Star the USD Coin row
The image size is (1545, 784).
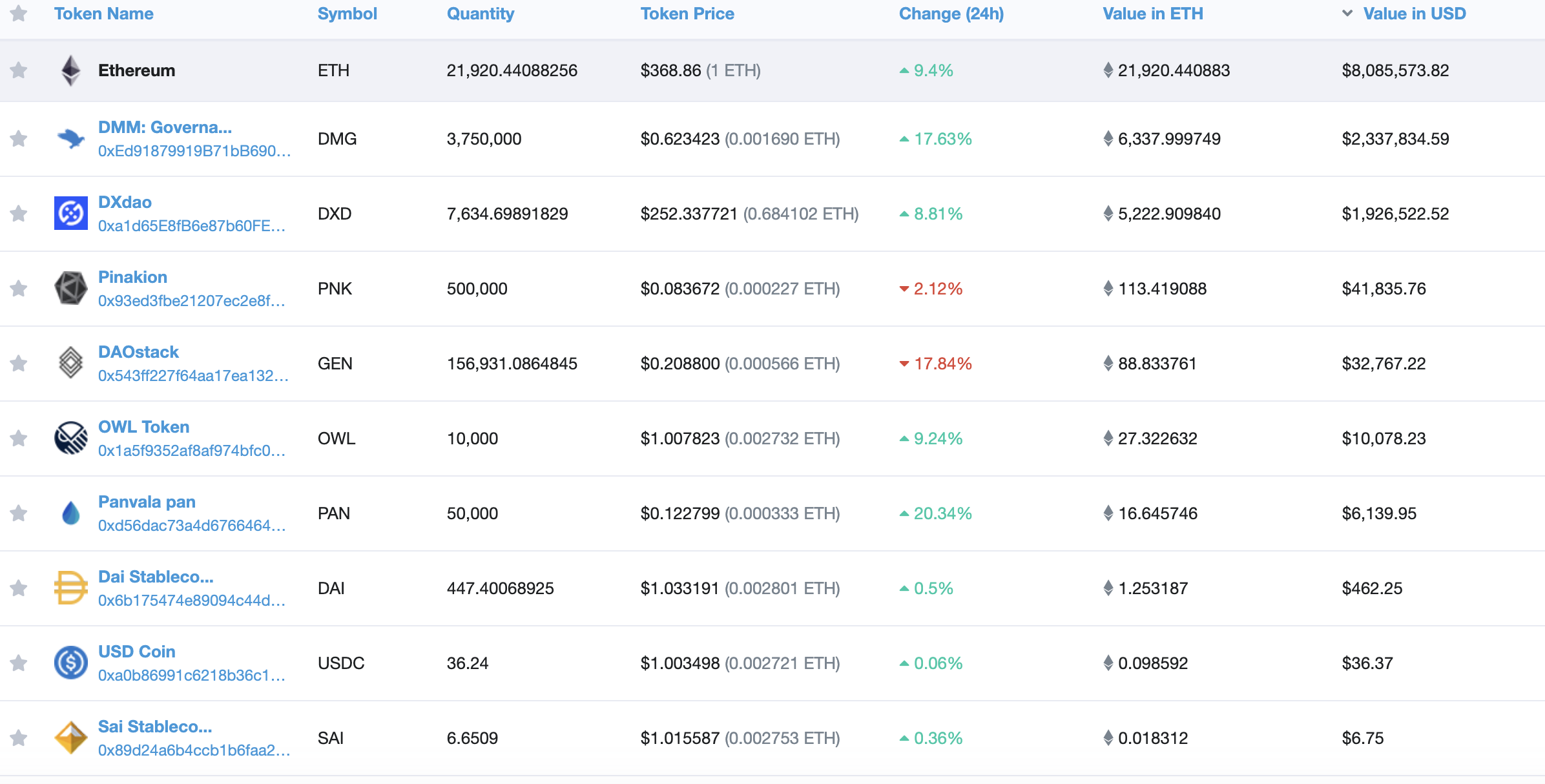pos(19,663)
